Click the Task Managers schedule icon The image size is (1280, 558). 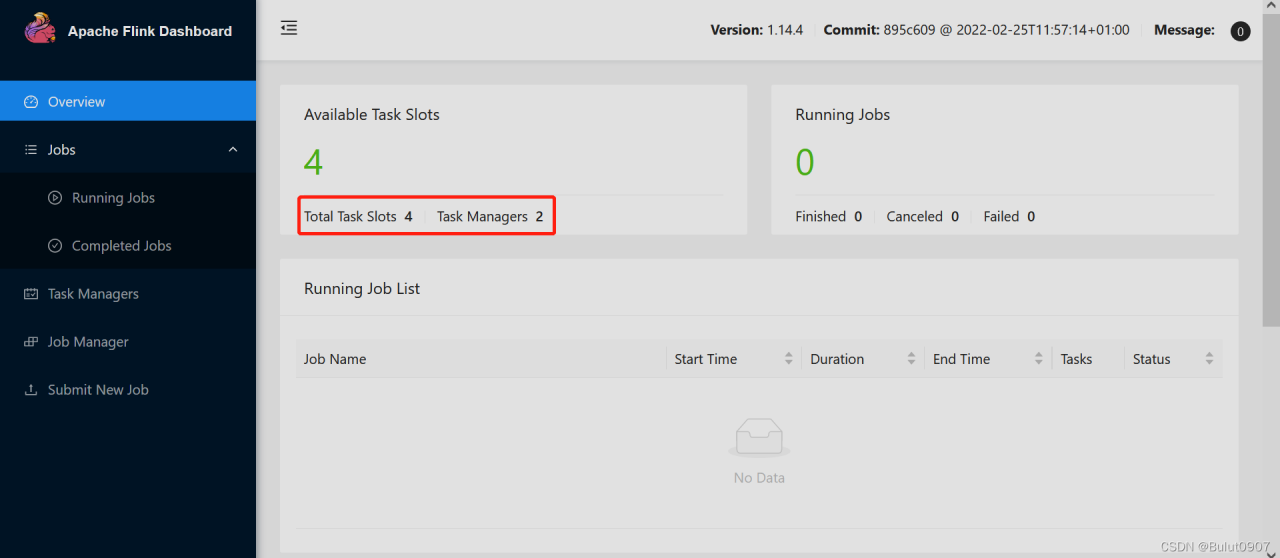pos(31,294)
